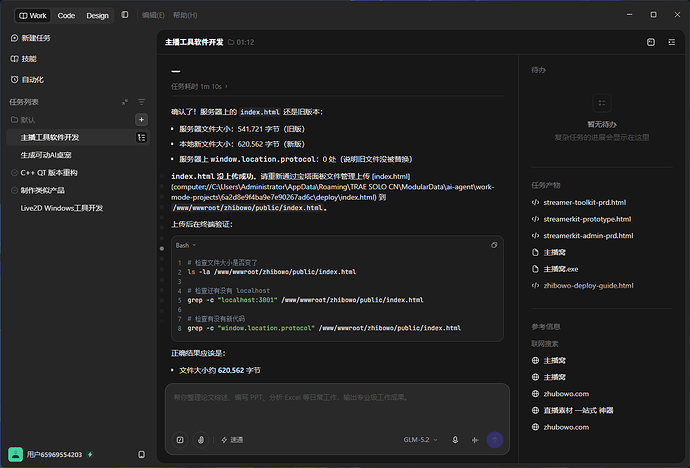Open the GLM-5.2 model dropdown
The height and width of the screenshot is (468, 690).
click(x=421, y=440)
